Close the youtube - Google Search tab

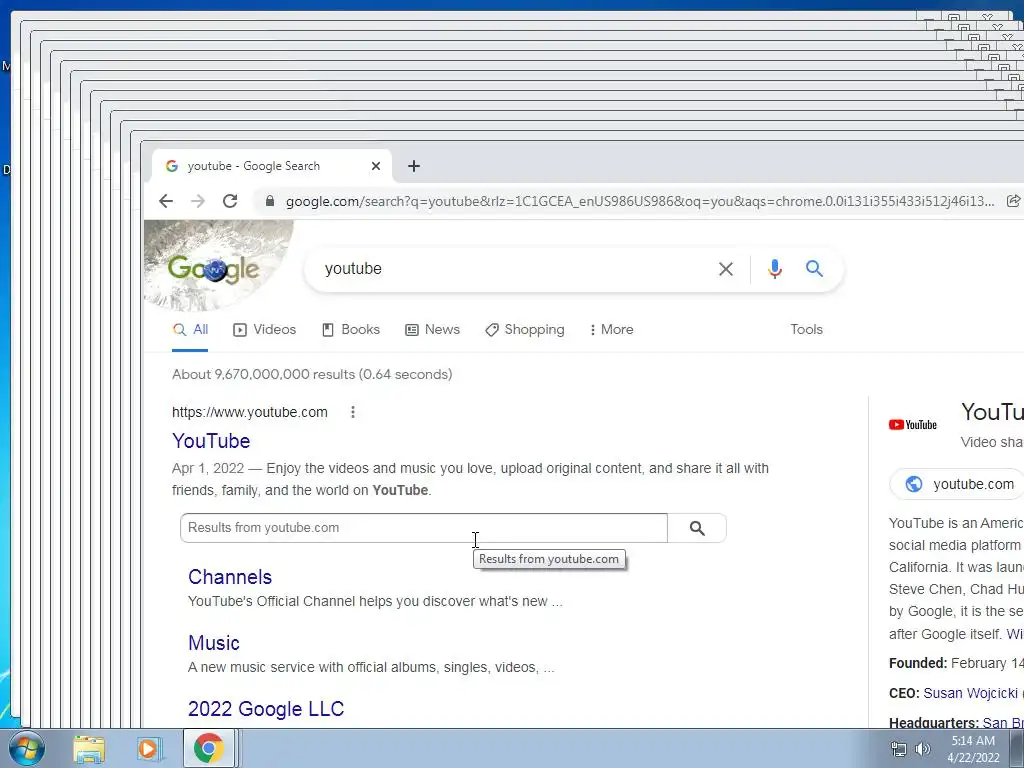[376, 166]
